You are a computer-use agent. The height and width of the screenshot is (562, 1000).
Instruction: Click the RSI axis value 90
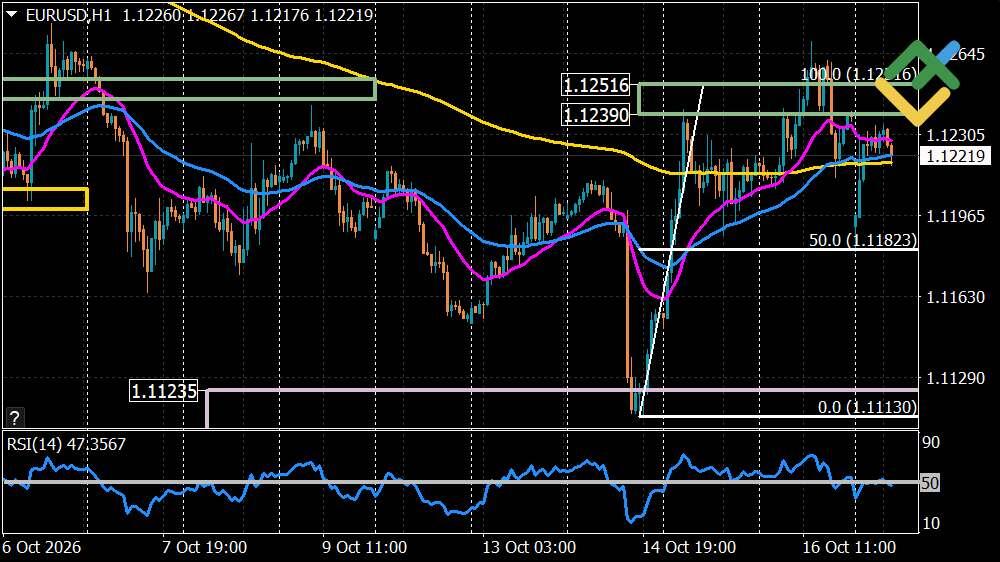point(931,443)
